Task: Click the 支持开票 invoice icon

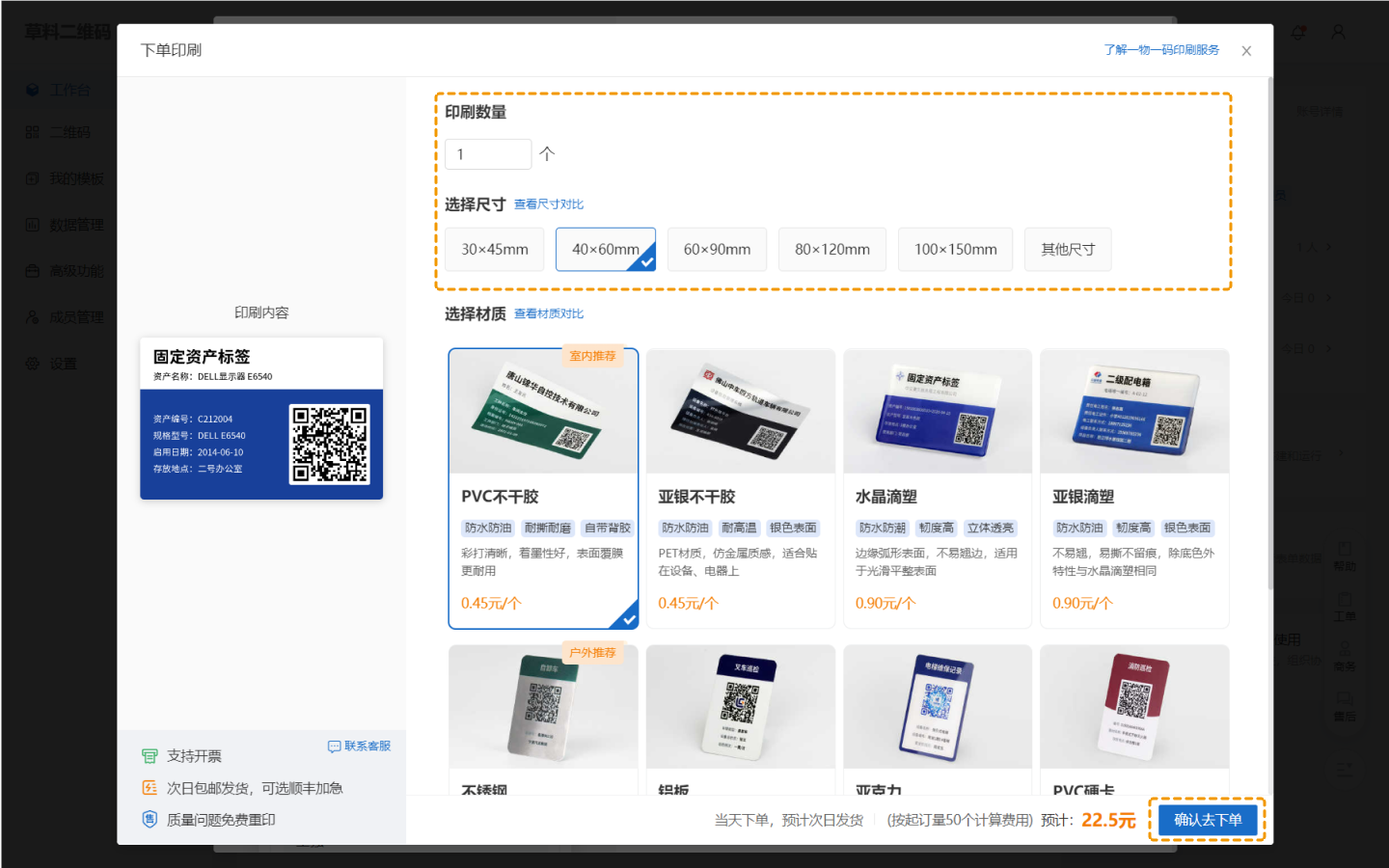Action: tap(150, 756)
